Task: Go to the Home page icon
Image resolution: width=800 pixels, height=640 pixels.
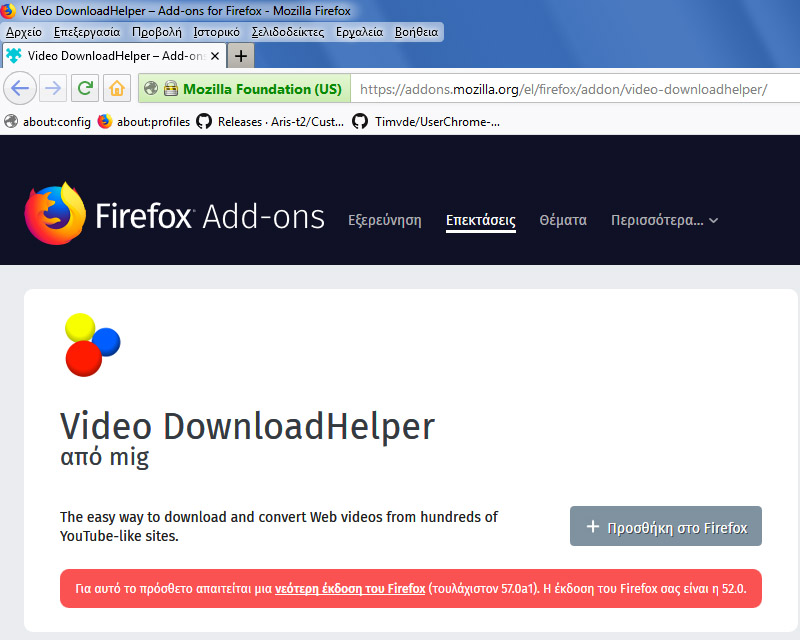Action: pyautogui.click(x=117, y=89)
